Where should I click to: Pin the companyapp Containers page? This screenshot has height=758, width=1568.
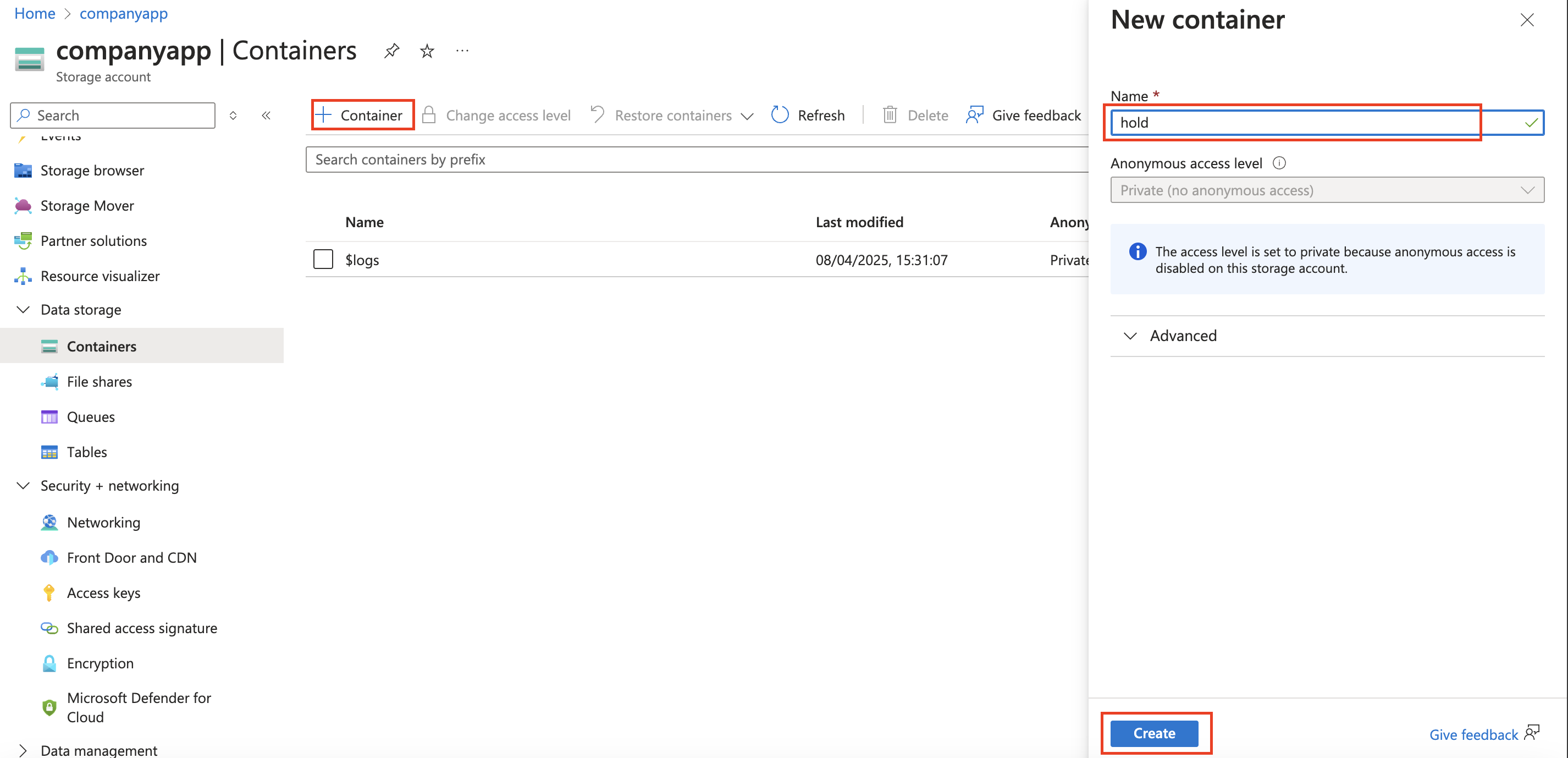click(x=392, y=51)
